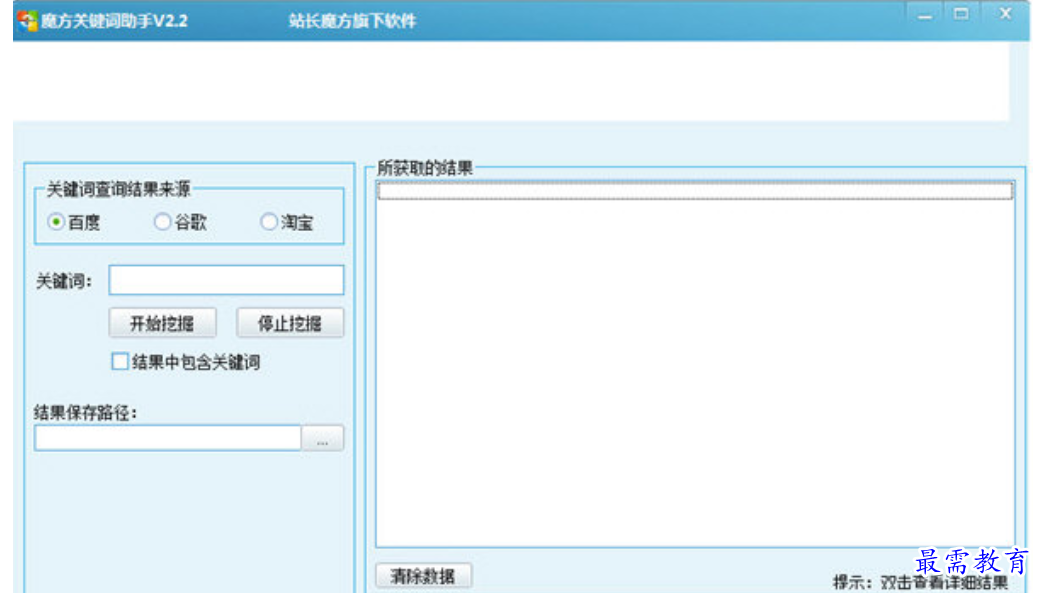The height and width of the screenshot is (593, 1037).
Task: Click the app logo icon in title bar
Action: pyautogui.click(x=27, y=20)
